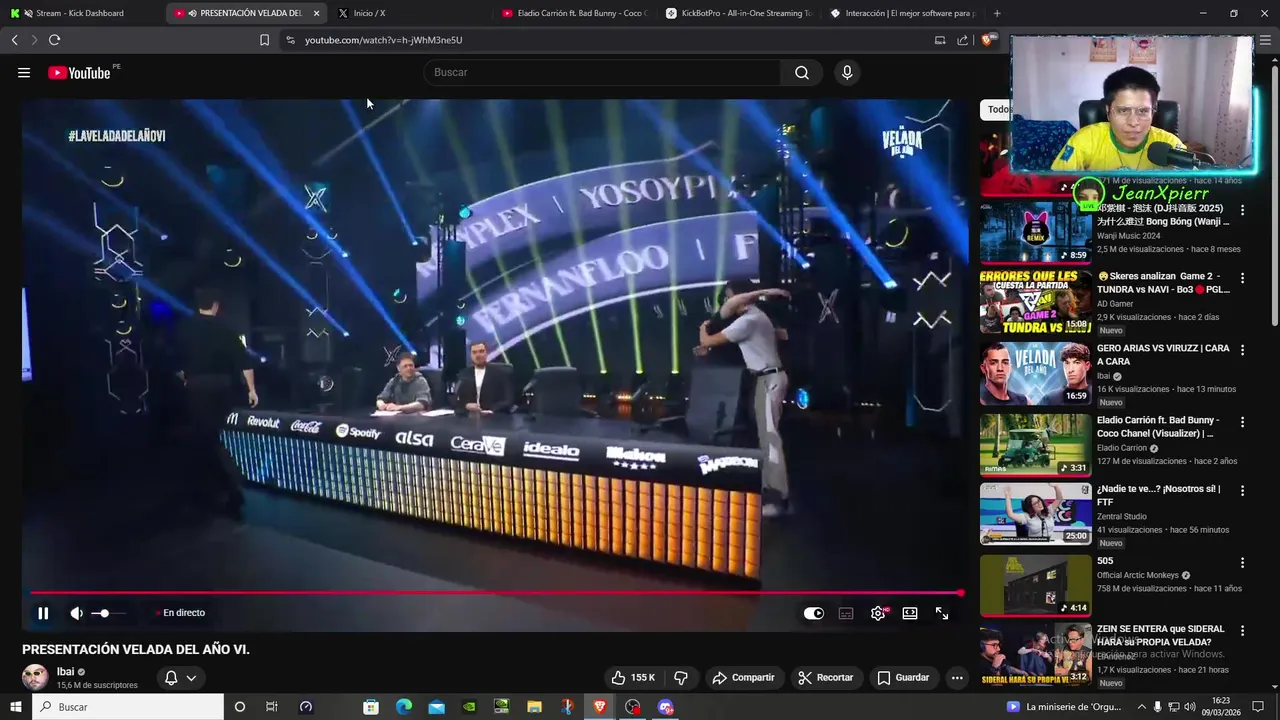Open options for Zentral Studio video
Image resolution: width=1280 pixels, height=720 pixels.
click(x=1243, y=491)
